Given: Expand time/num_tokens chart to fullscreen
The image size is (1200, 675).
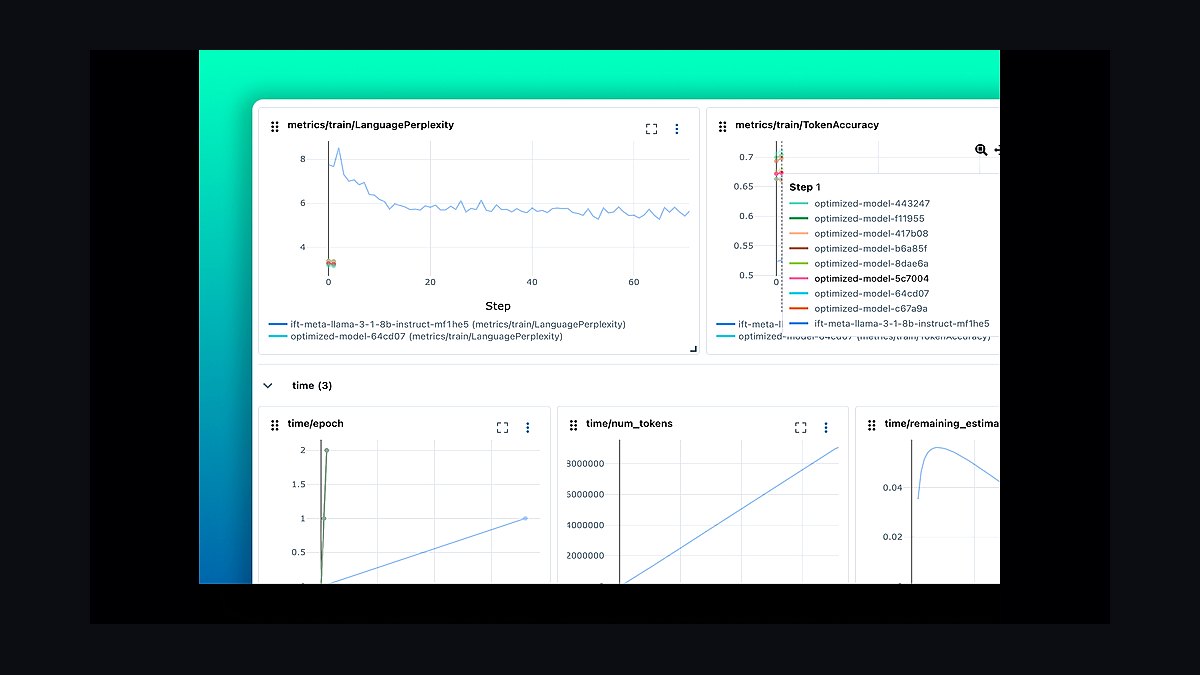Looking at the screenshot, I should pyautogui.click(x=800, y=427).
